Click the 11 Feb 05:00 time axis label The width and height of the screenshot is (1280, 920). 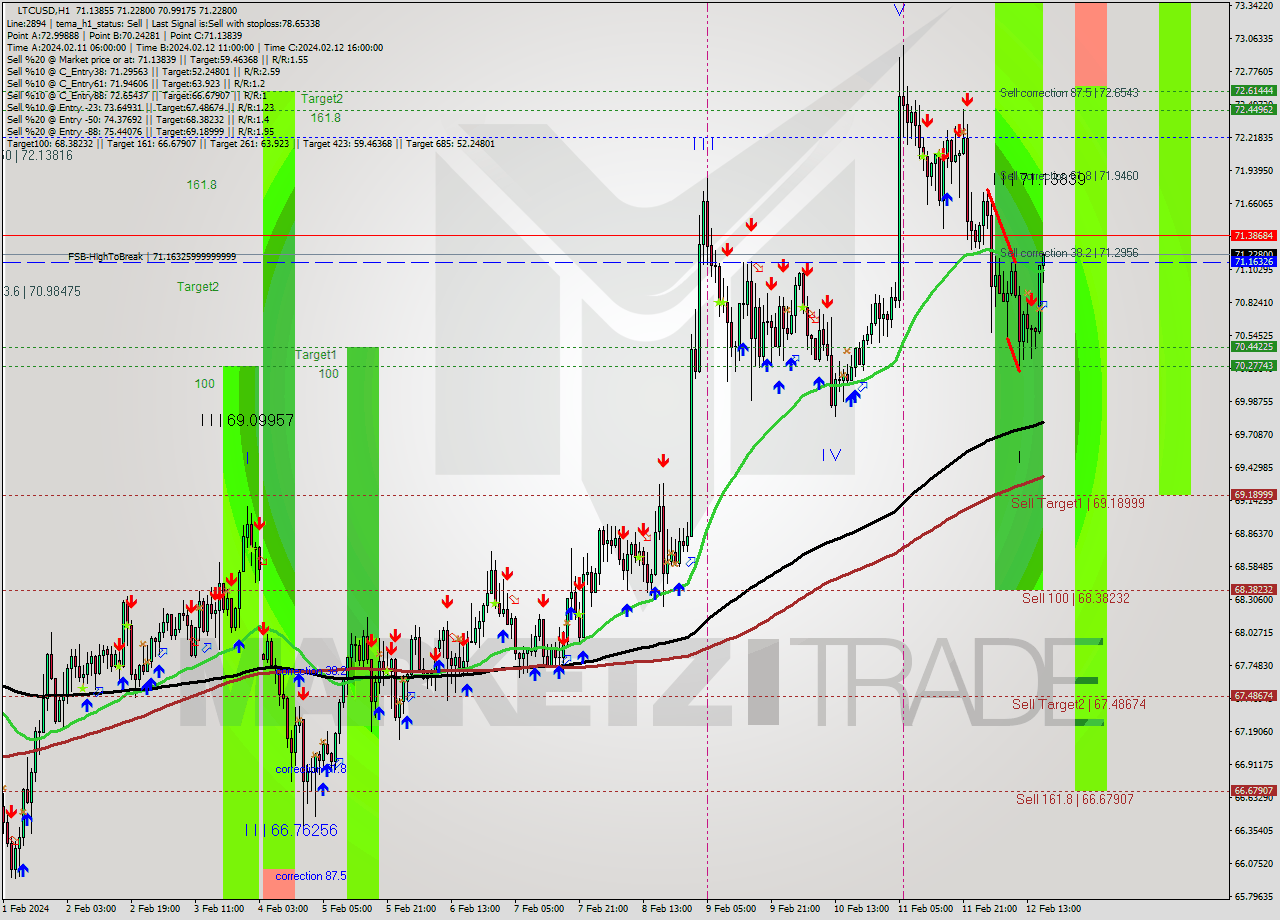[x=925, y=909]
